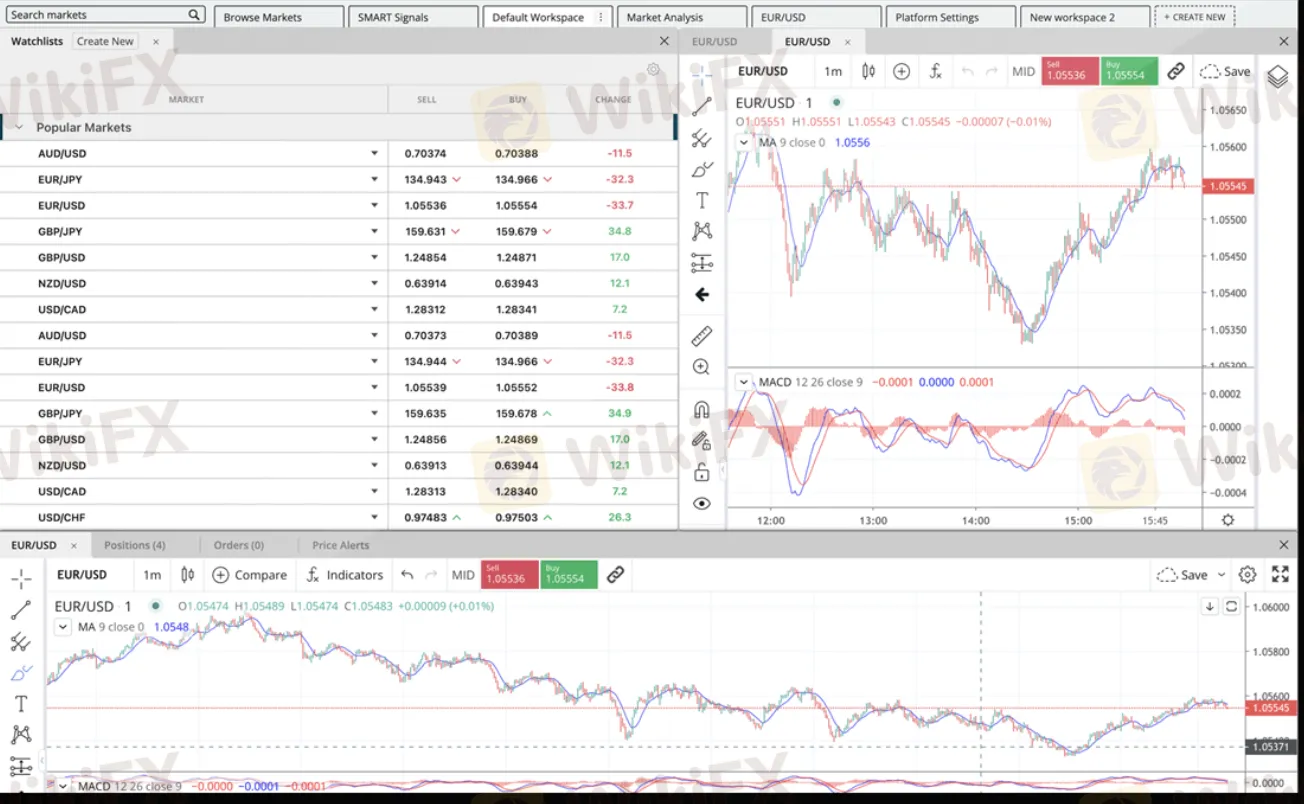Collapse the Popular Markets group

coord(18,128)
